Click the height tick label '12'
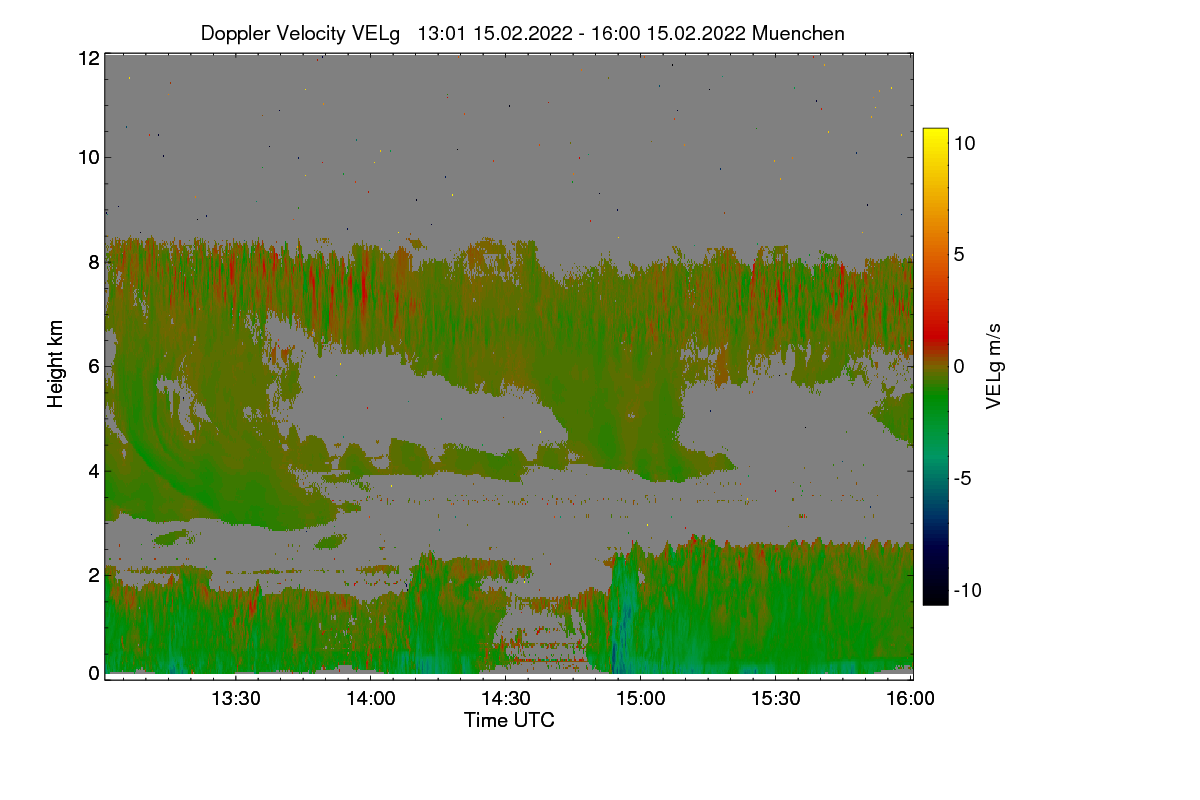Viewport: 1200px width, 800px height. 88,58
